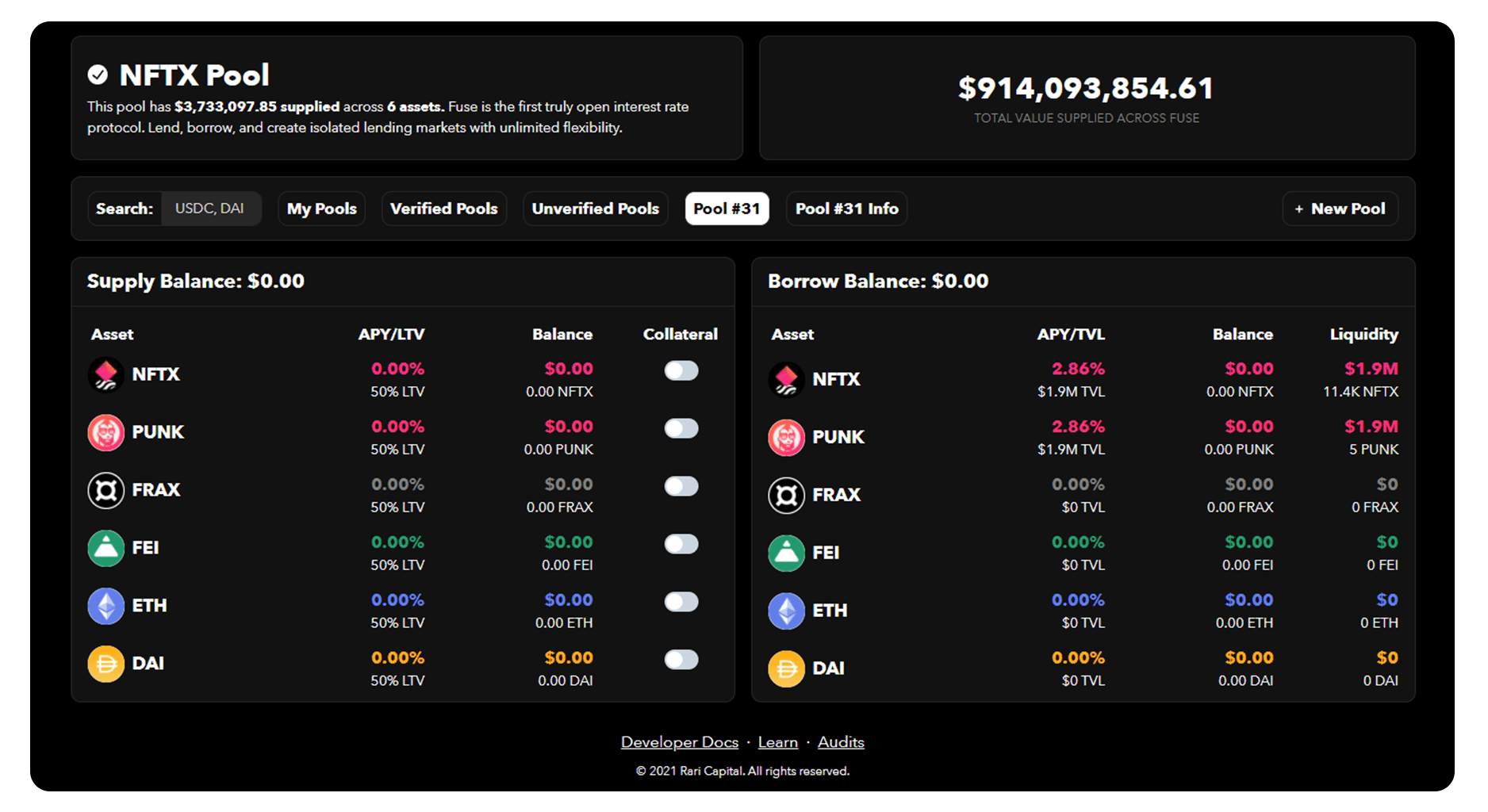Click the FEI token icon in borrow list
The width and height of the screenshot is (1488, 812).
tap(786, 553)
